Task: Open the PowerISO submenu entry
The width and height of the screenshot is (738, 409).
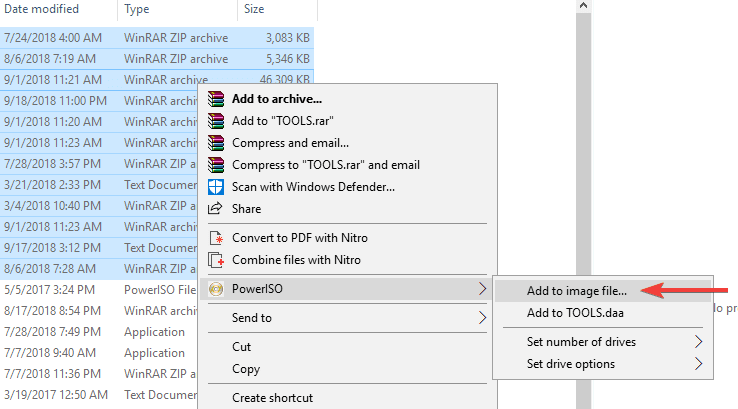Action: point(347,289)
